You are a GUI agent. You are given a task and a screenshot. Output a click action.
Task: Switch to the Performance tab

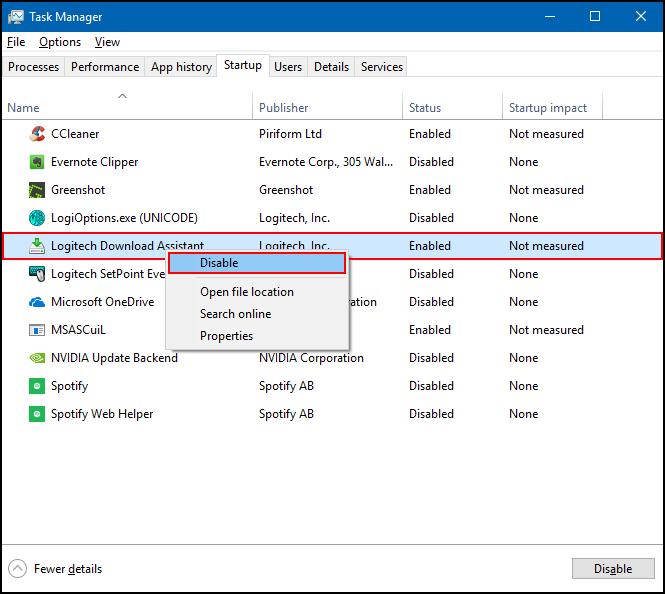(x=105, y=67)
